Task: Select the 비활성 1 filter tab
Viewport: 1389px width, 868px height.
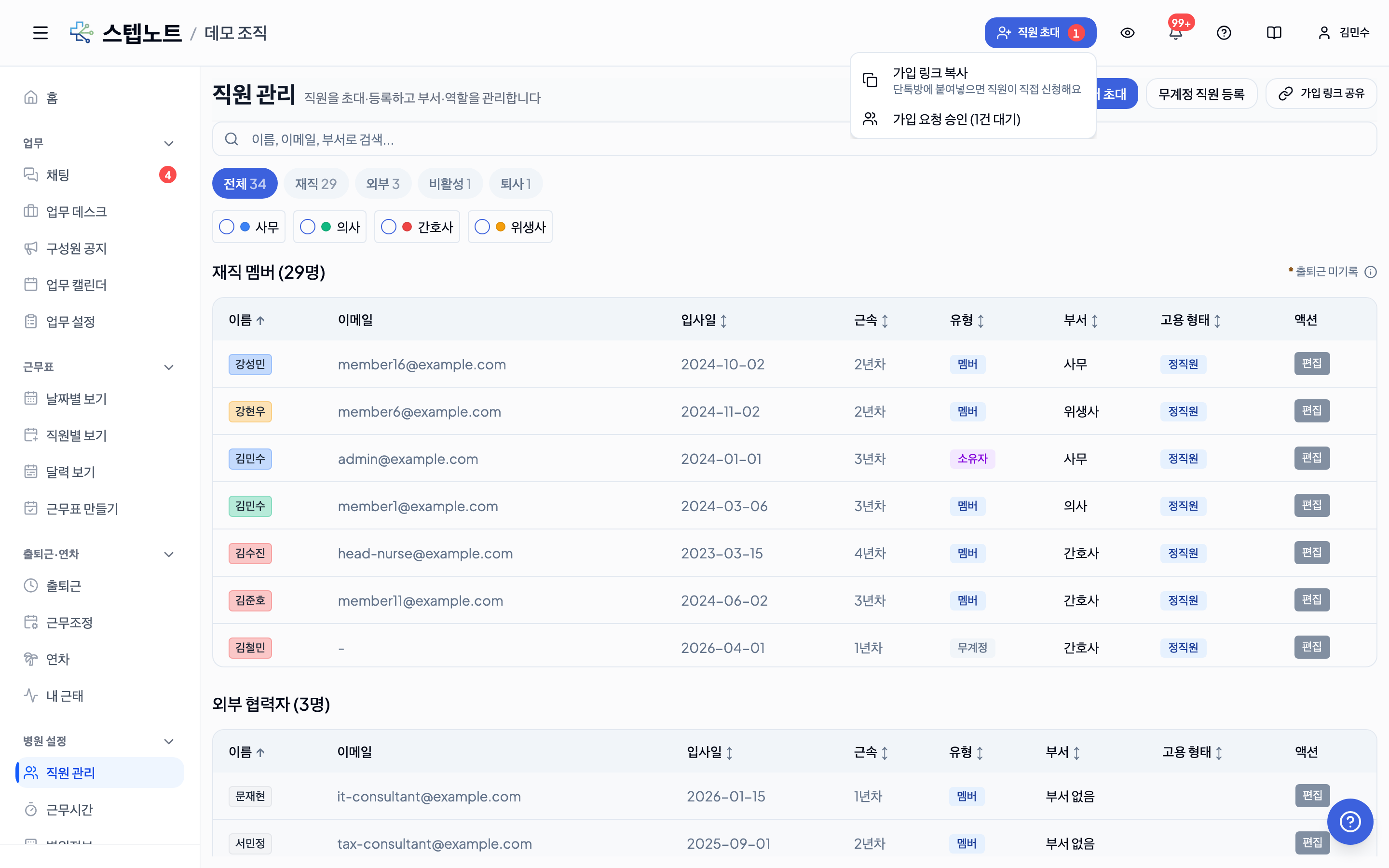Action: point(450,184)
